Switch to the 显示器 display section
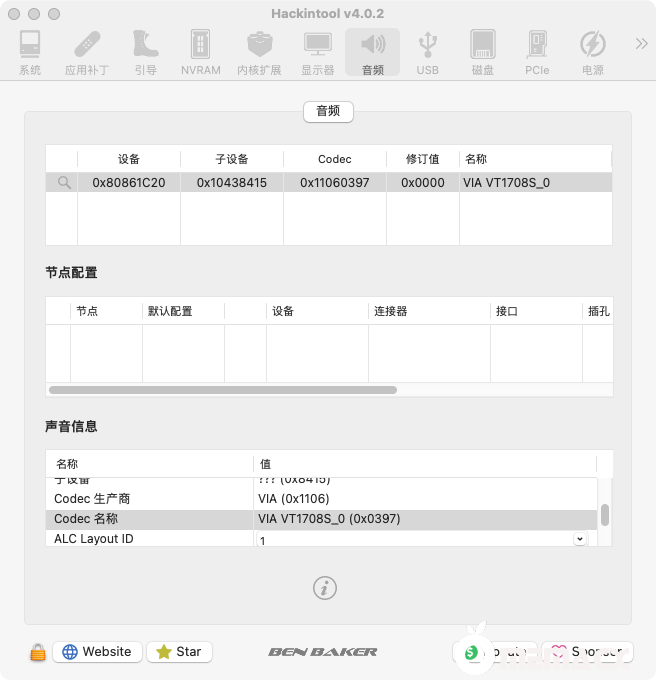The height and width of the screenshot is (680, 656). click(x=317, y=53)
